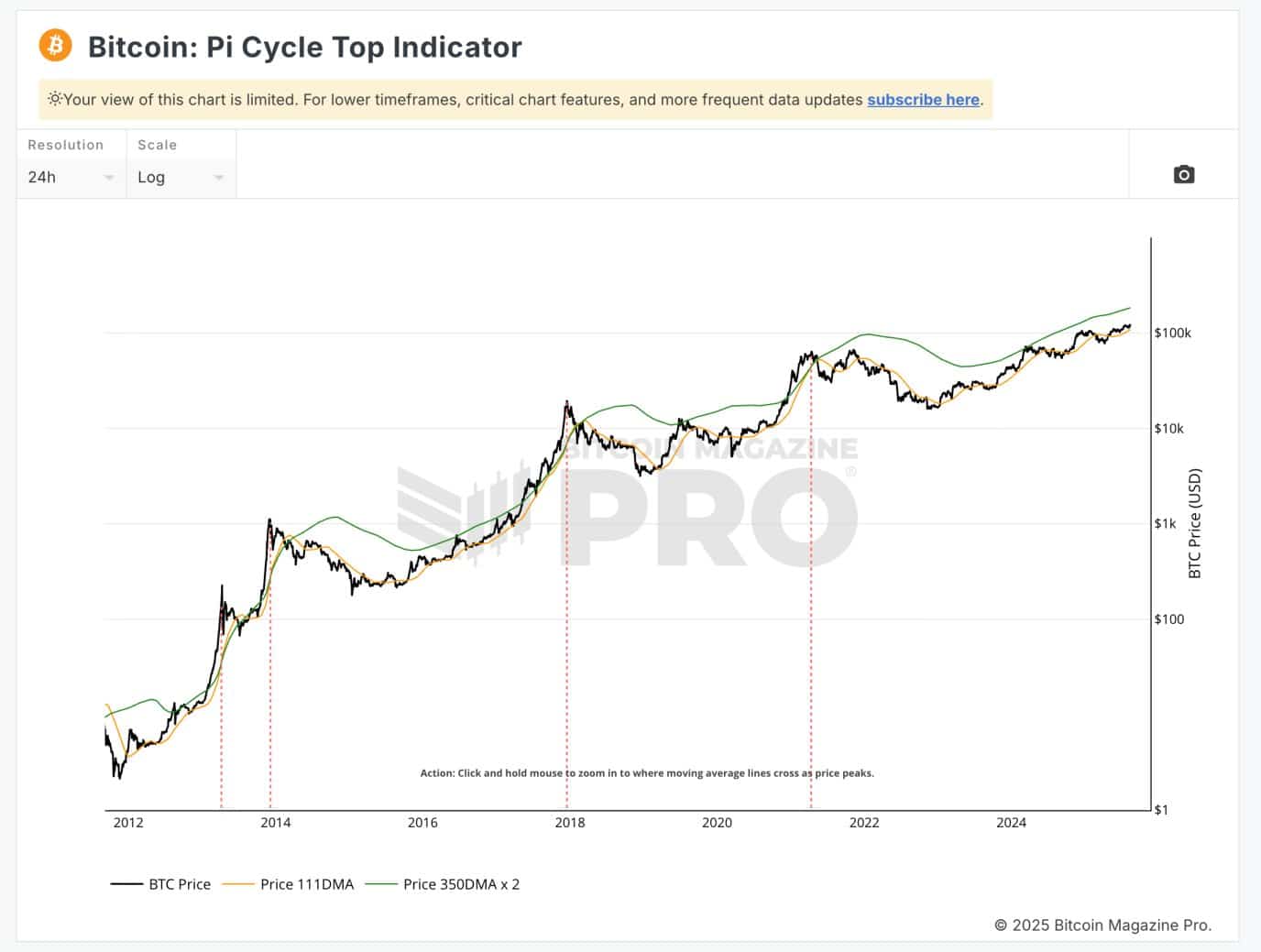Click the B symbol inside the orange circle
Image resolution: width=1261 pixels, height=952 pixels.
(x=54, y=45)
